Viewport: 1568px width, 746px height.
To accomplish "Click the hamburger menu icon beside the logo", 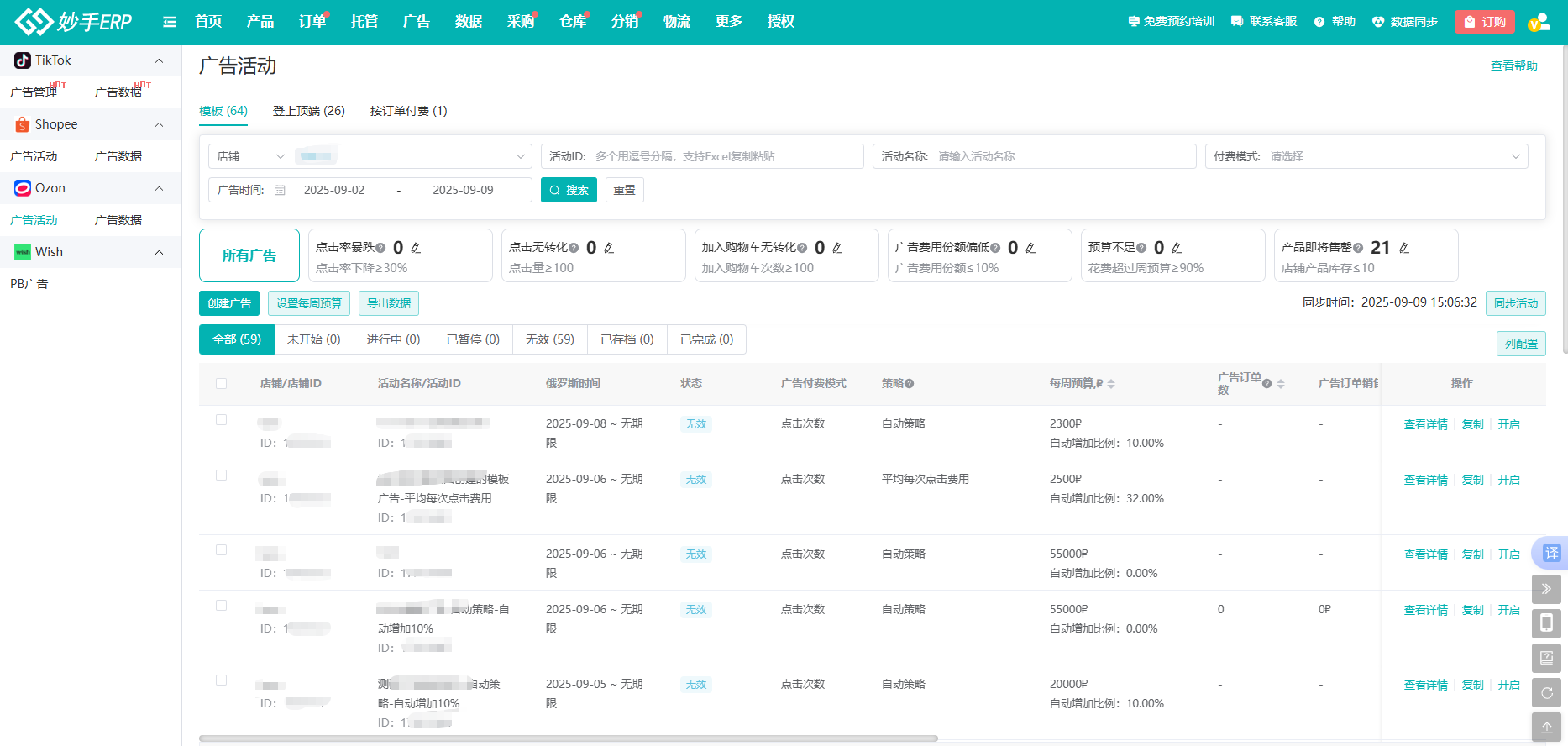I will (x=170, y=22).
